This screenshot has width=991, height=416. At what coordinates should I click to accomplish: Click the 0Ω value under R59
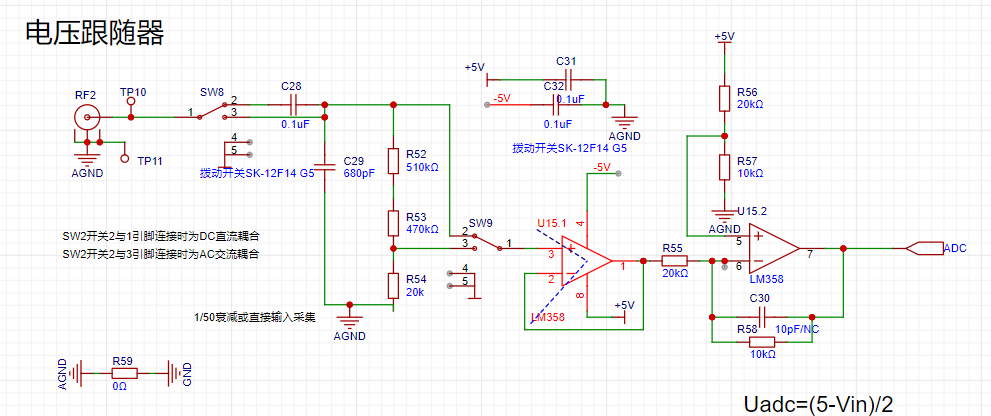(120, 386)
